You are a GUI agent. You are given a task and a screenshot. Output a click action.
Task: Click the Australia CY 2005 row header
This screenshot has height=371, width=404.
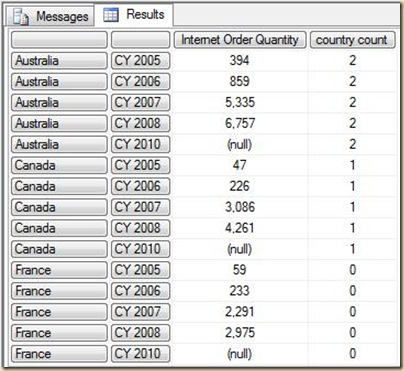click(x=59, y=61)
